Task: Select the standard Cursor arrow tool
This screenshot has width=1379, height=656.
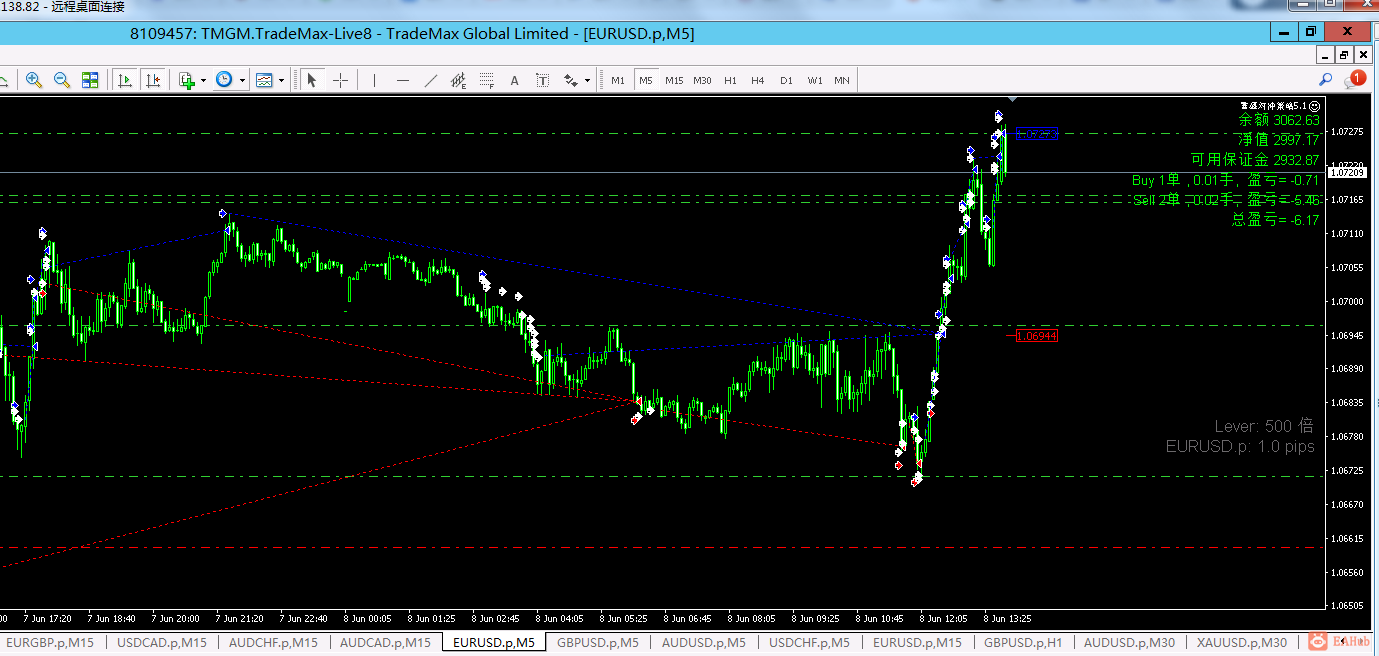Action: 312,80
